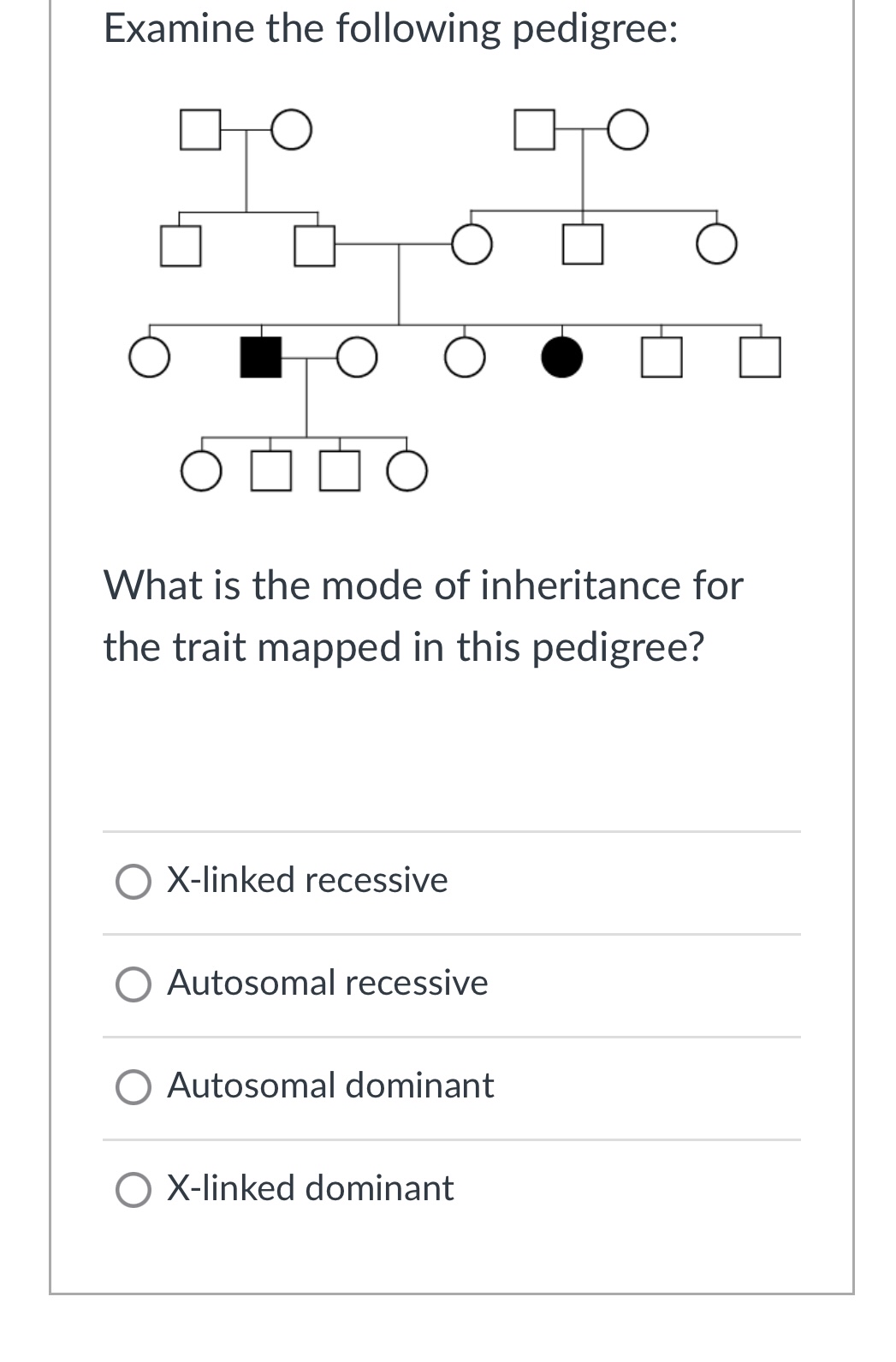Screen dimensions: 896x1362
Task: Click the X-linked dominant answer text
Action: (311, 1187)
